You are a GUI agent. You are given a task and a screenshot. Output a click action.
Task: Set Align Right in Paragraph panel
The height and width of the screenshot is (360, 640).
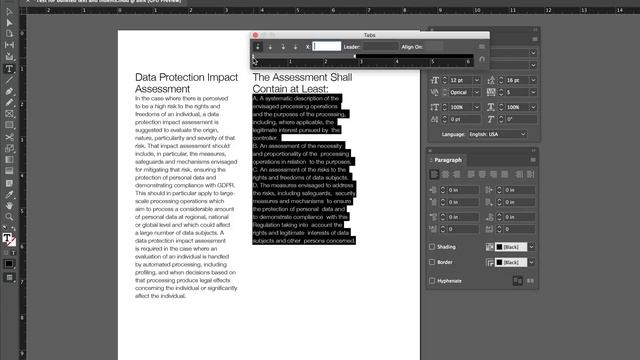(x=456, y=175)
